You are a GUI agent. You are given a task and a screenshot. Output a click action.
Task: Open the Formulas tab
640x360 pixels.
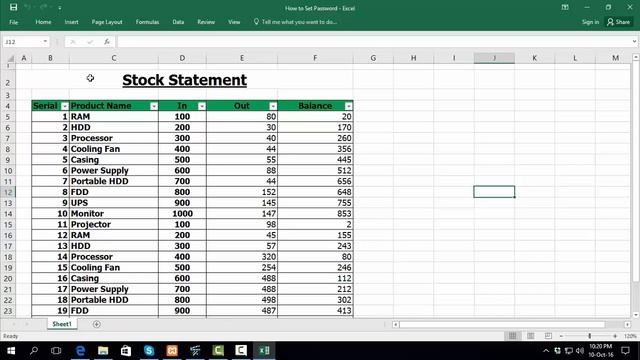[147, 22]
